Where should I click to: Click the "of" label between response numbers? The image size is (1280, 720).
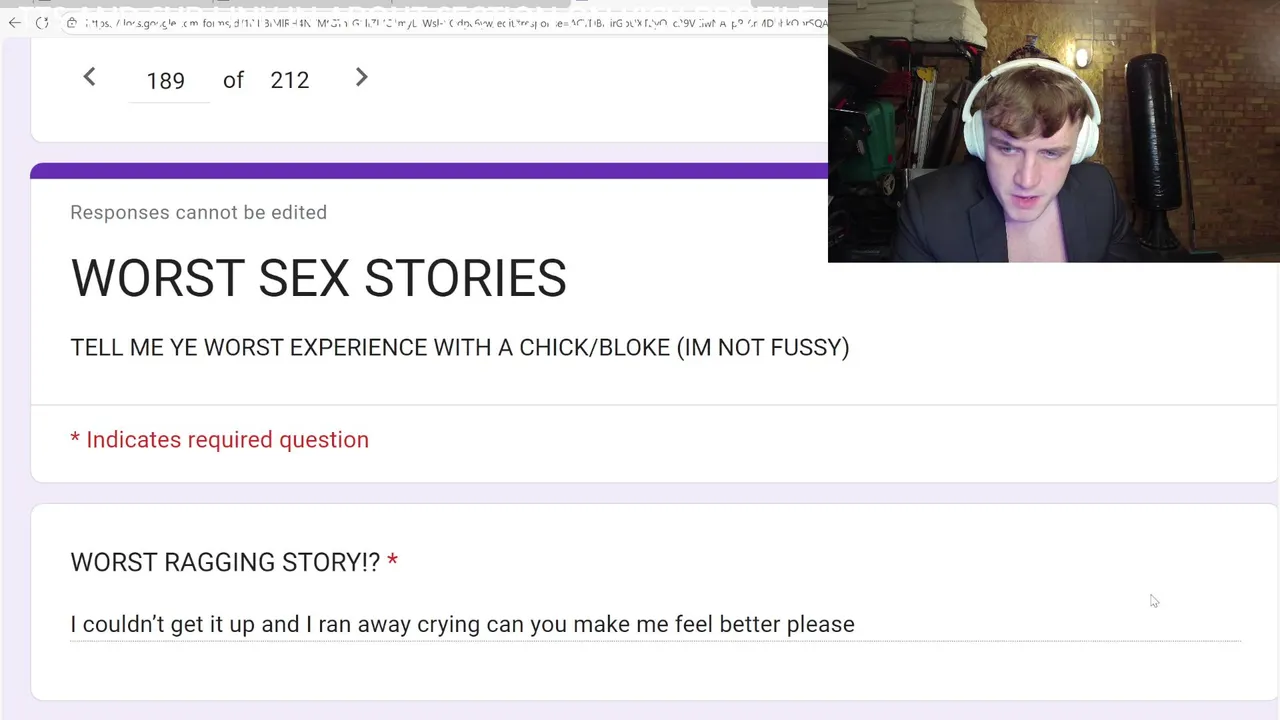233,80
